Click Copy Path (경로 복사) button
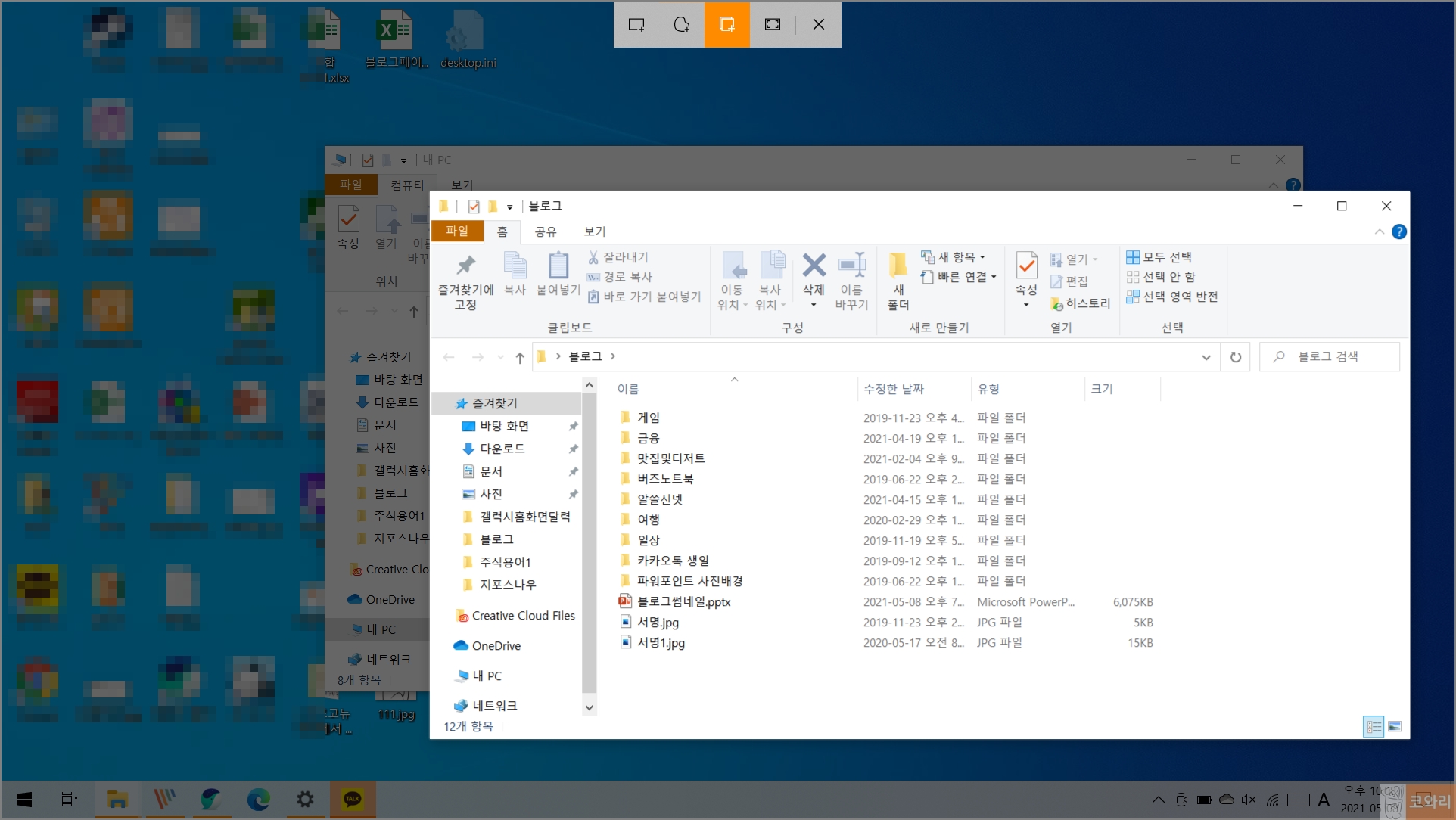Viewport: 1456px width, 820px height. pos(620,277)
